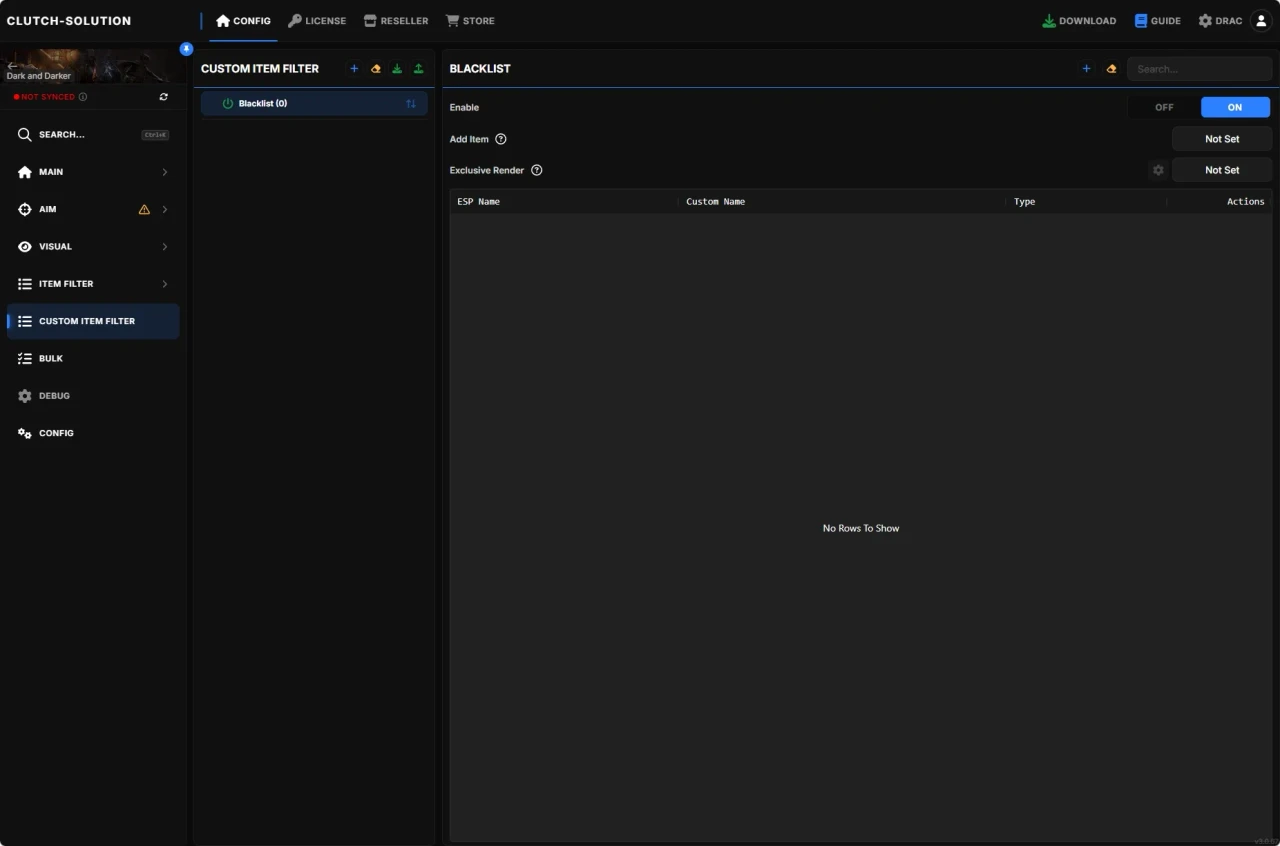
Task: Add a new custom item filter list
Action: pos(354,69)
